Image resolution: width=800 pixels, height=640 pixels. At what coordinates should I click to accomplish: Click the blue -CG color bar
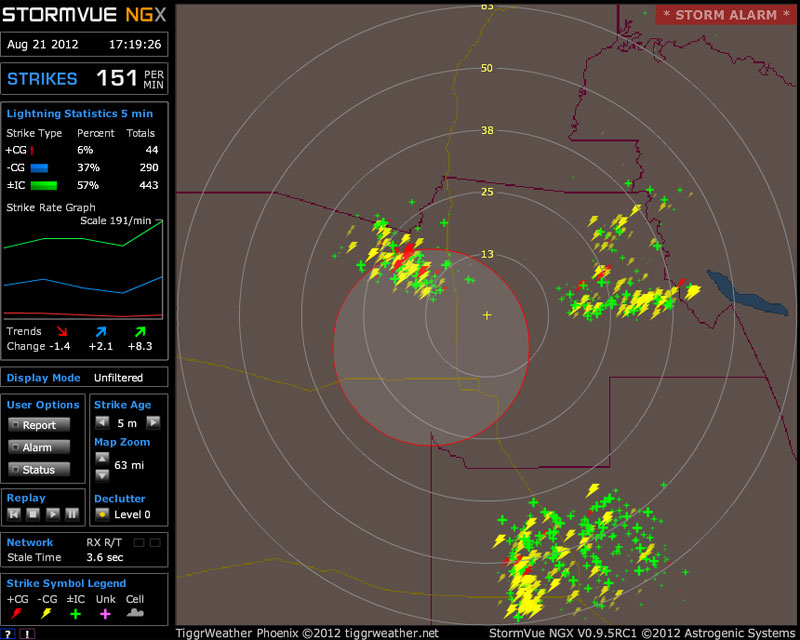click(x=40, y=167)
